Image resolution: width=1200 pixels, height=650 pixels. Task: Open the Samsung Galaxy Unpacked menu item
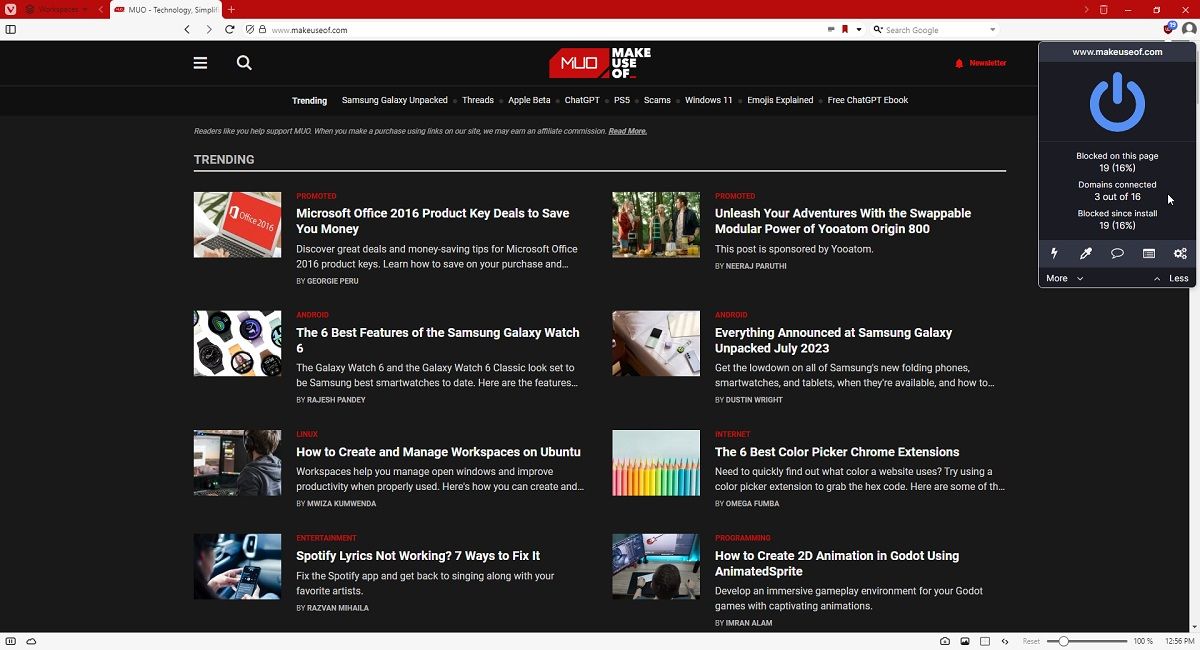[x=394, y=100]
